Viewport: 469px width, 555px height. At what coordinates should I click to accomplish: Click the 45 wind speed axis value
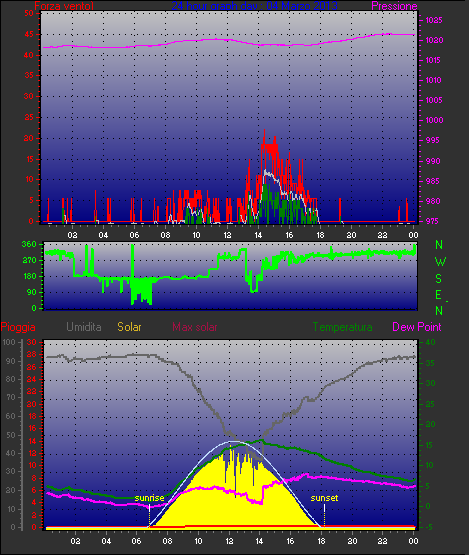tap(29, 34)
